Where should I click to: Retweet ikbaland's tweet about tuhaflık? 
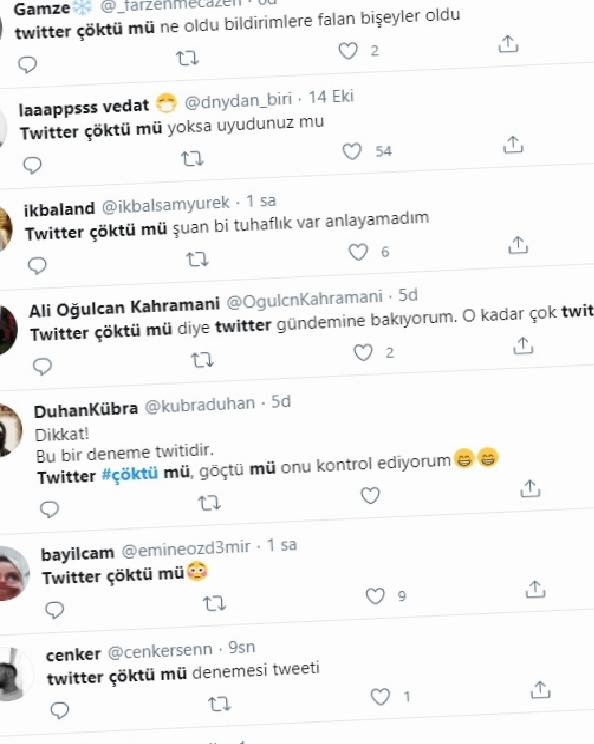pos(197,259)
